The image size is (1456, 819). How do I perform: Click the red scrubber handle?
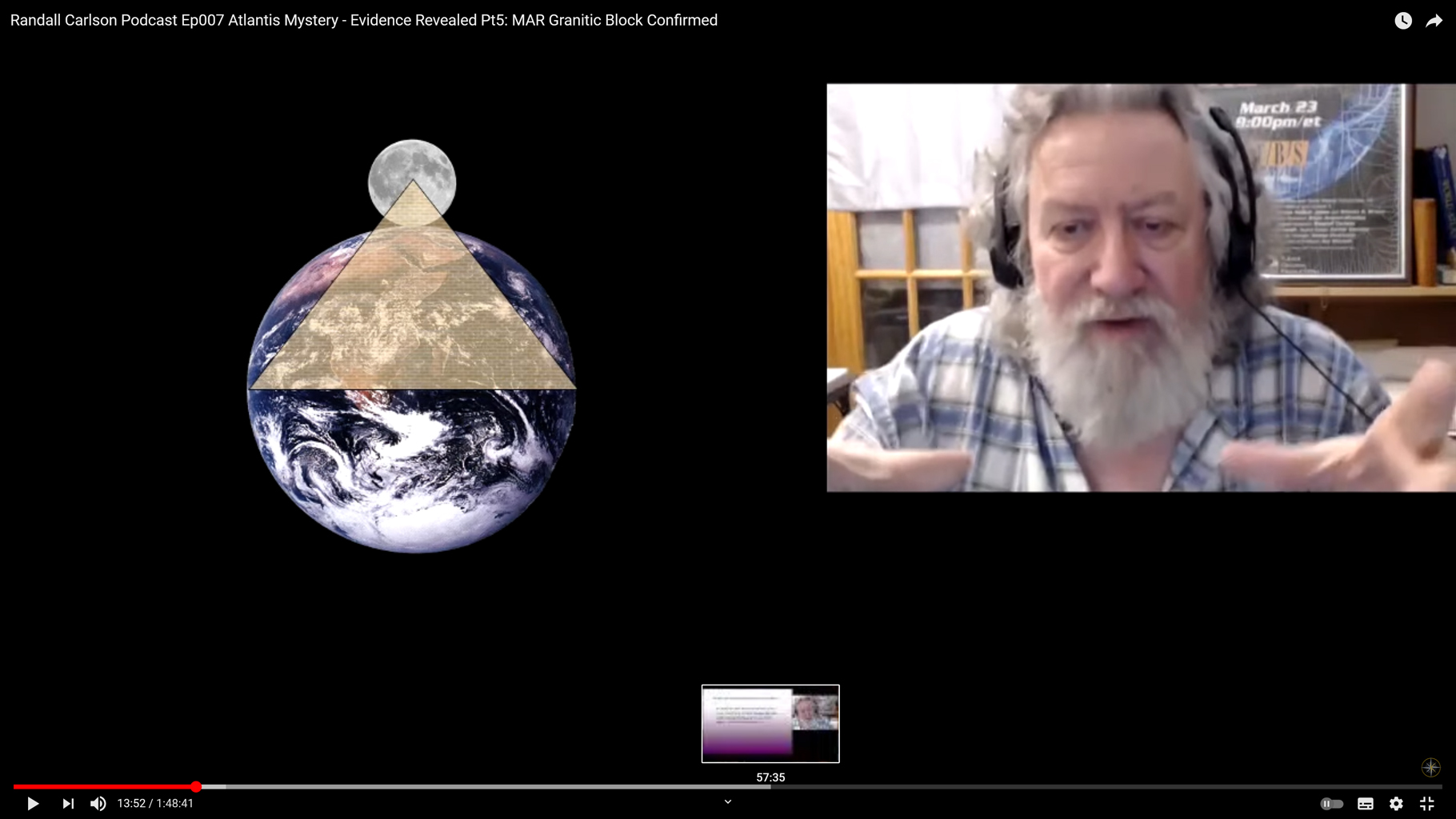(x=196, y=787)
